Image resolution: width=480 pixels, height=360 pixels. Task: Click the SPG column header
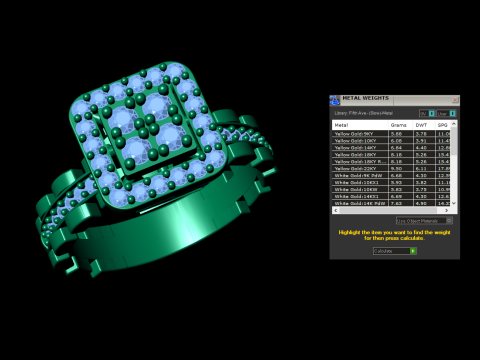pos(443,125)
